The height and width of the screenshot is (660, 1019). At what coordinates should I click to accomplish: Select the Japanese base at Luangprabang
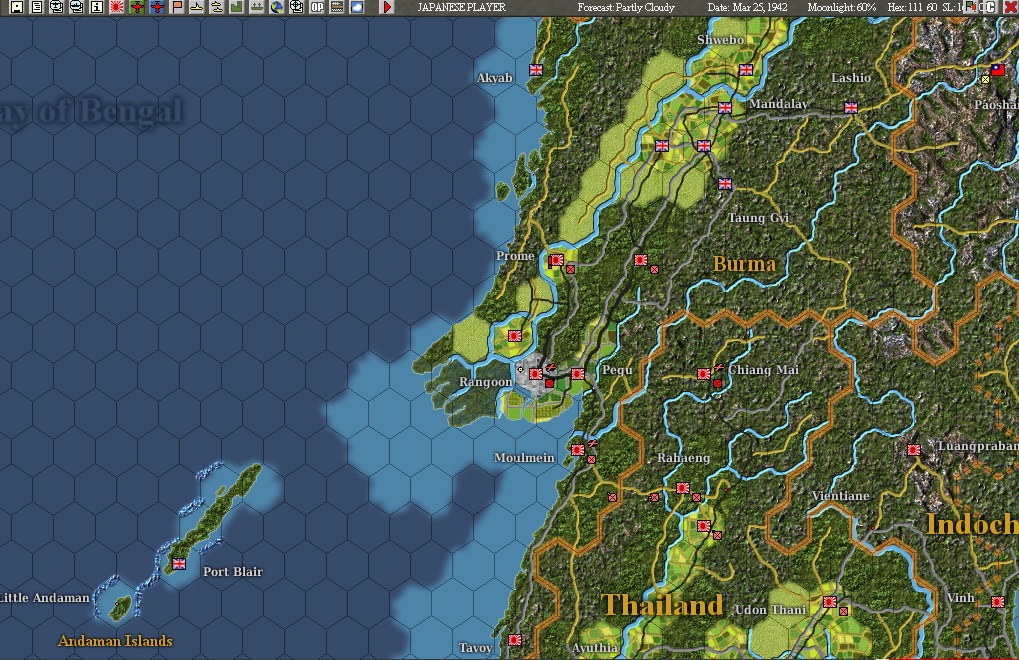[914, 450]
